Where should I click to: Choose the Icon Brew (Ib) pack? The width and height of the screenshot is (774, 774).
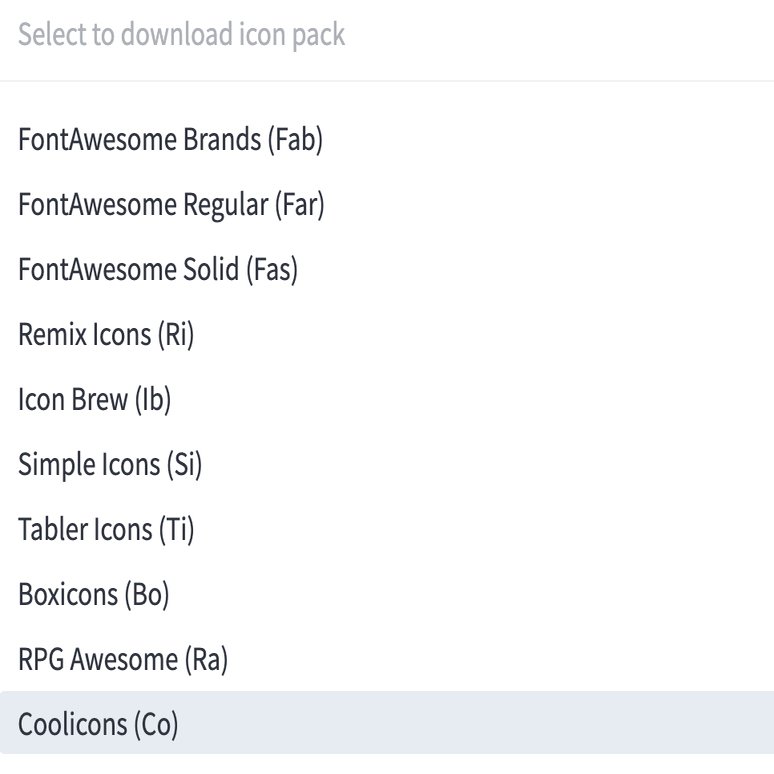[x=95, y=400]
